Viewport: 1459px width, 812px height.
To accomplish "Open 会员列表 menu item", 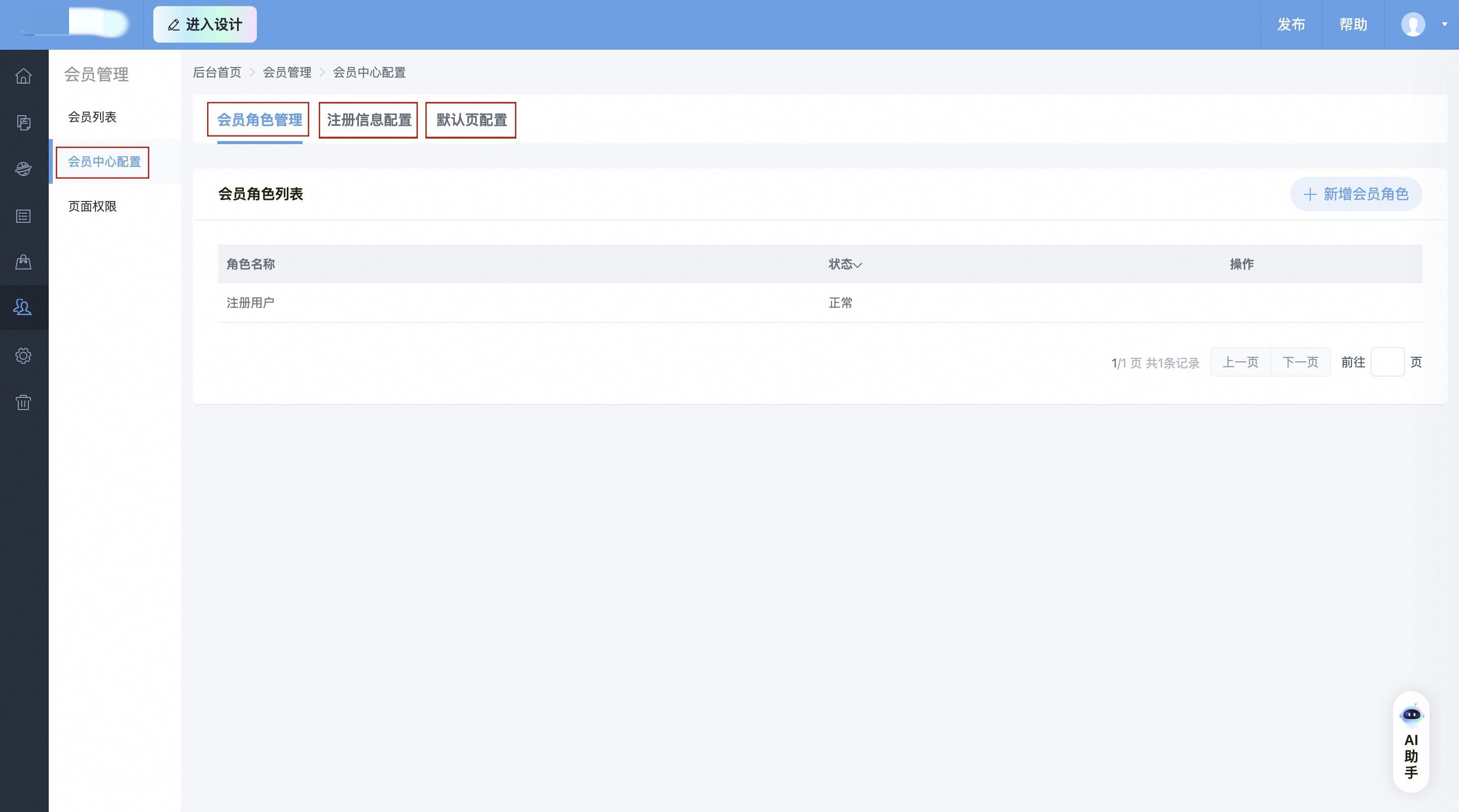I will tap(92, 117).
